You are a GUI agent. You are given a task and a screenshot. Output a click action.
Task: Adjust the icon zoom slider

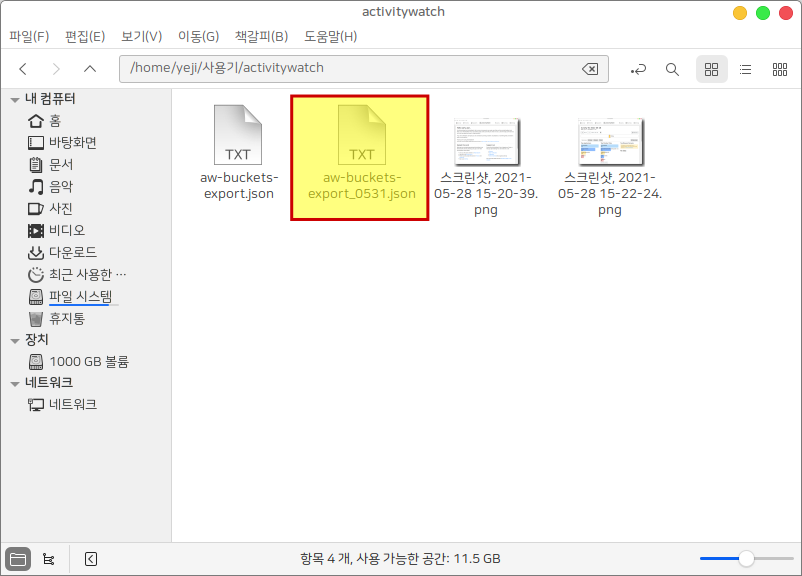(x=746, y=558)
